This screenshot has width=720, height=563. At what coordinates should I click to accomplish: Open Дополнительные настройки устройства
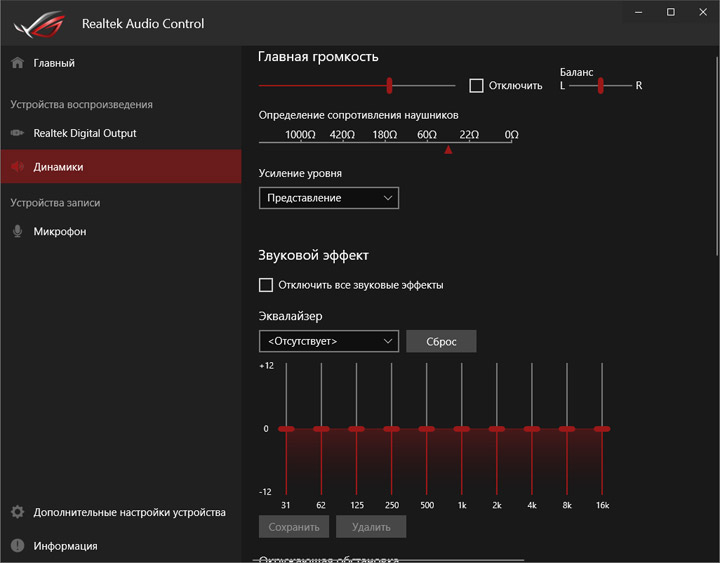point(121,512)
